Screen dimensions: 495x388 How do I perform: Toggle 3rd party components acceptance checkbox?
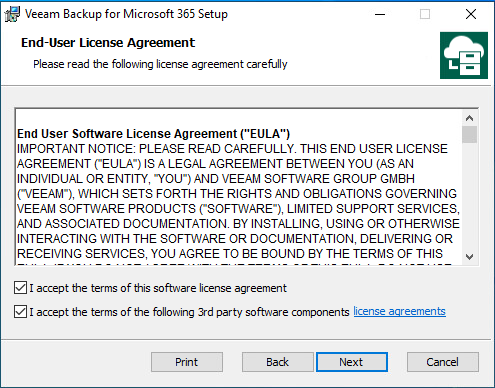click(x=20, y=312)
